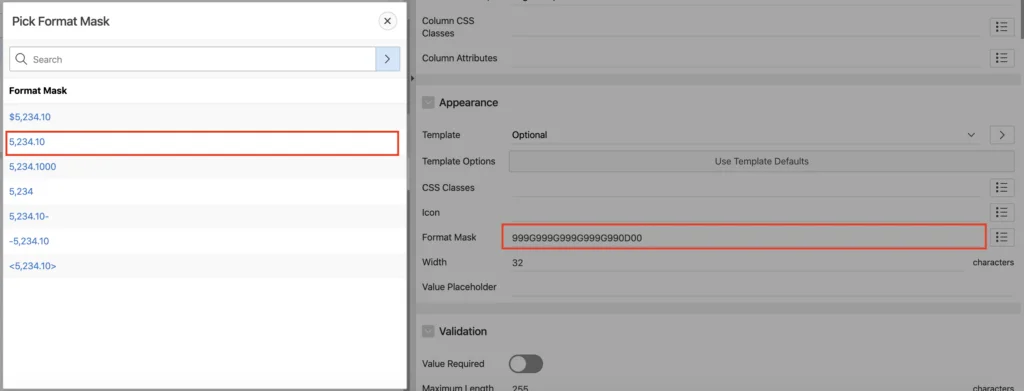The image size is (1024, 391).
Task: Go to template with arrow button
Action: point(1001,135)
